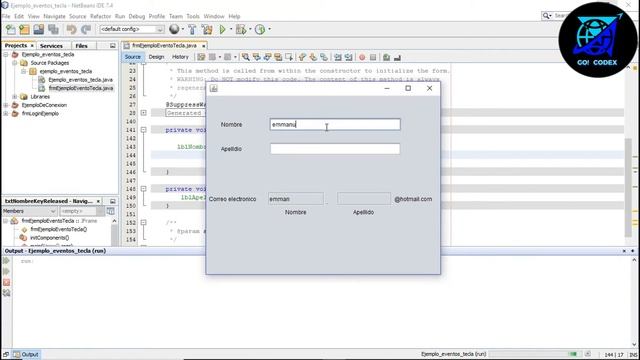The width and height of the screenshot is (640, 360).
Task: Click the Debug Project toolbar icon
Action: tap(241, 29)
